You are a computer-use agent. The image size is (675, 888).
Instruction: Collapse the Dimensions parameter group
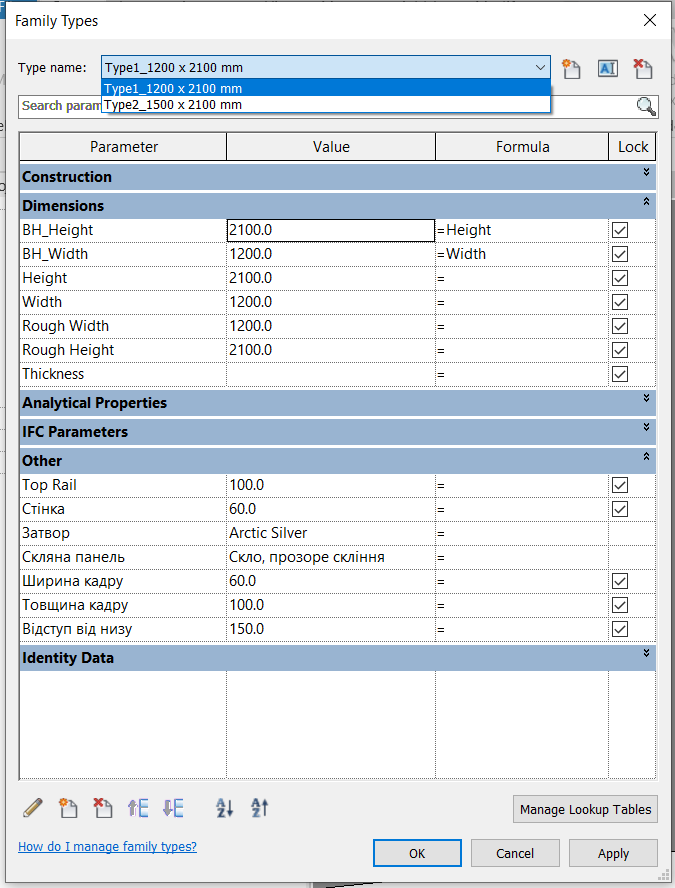coord(647,202)
